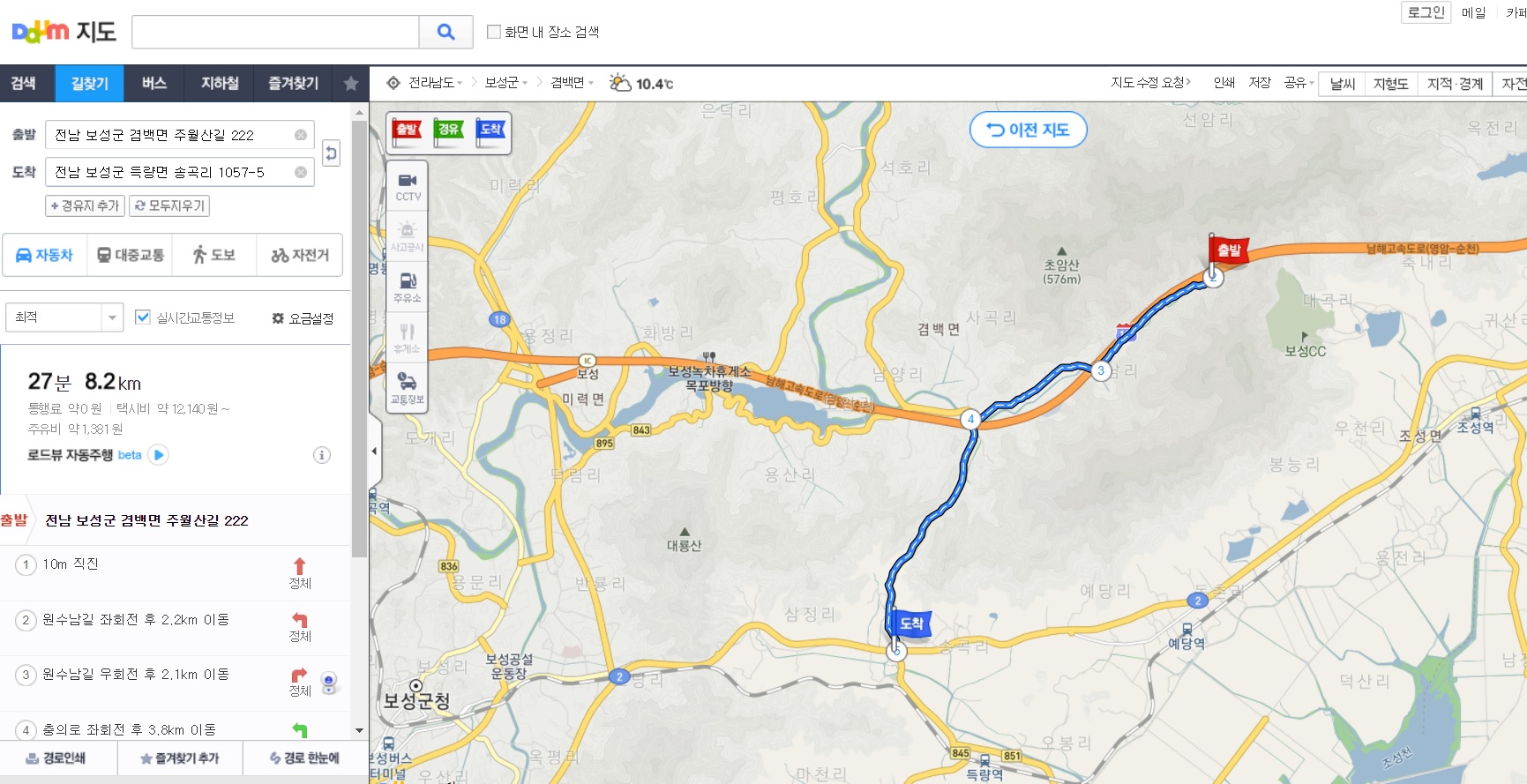Open the CCTV map overlay

point(408,186)
